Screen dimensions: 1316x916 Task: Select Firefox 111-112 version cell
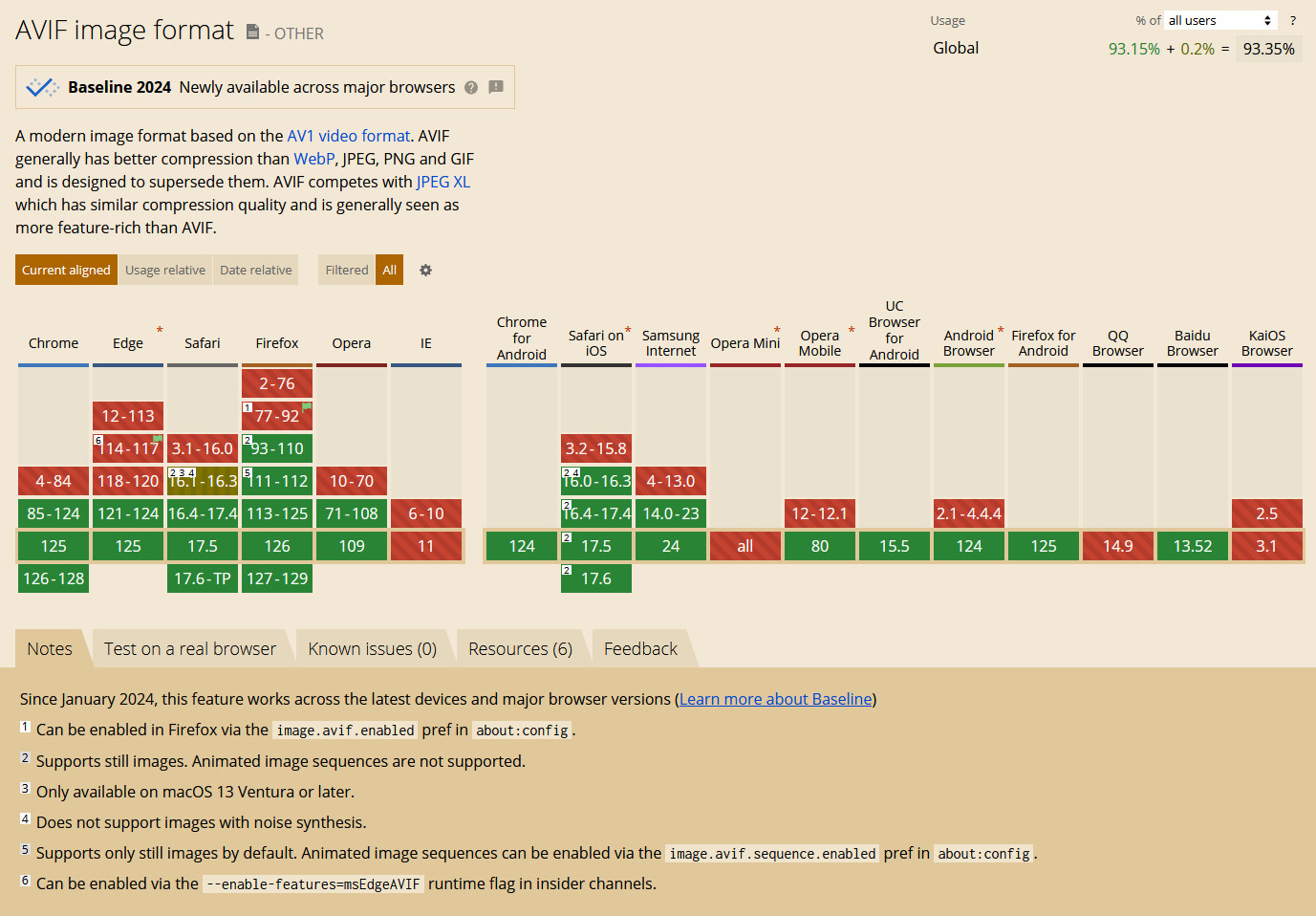tap(277, 481)
